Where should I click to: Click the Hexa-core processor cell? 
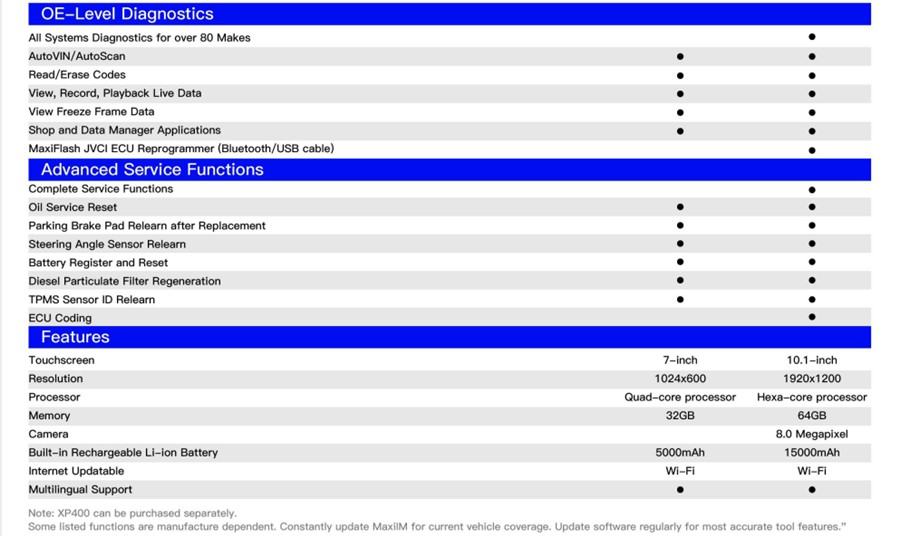point(812,397)
